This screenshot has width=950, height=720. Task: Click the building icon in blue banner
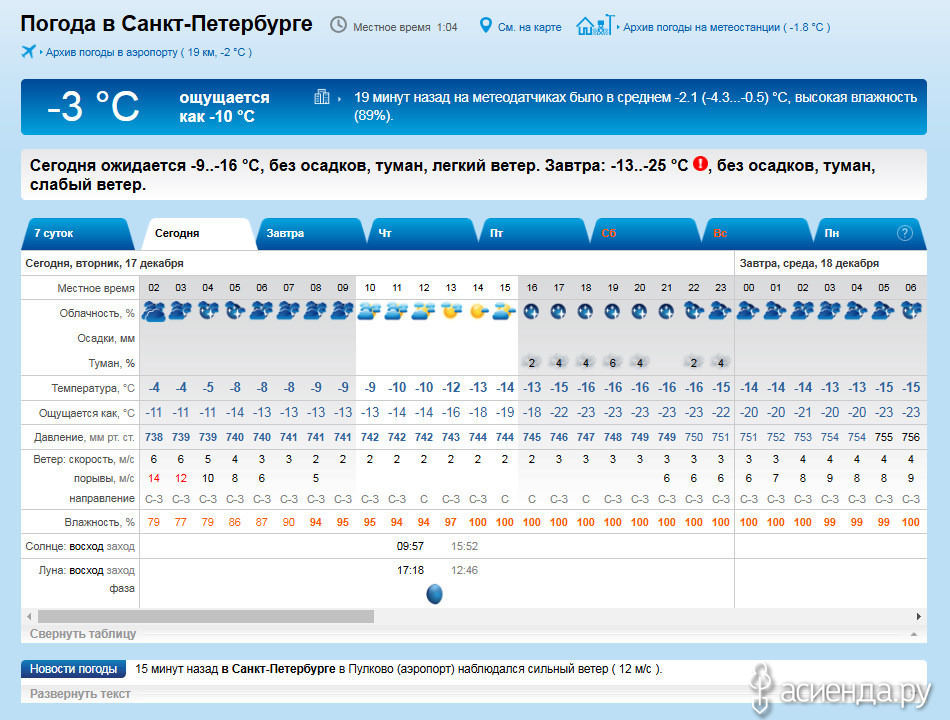click(x=322, y=97)
